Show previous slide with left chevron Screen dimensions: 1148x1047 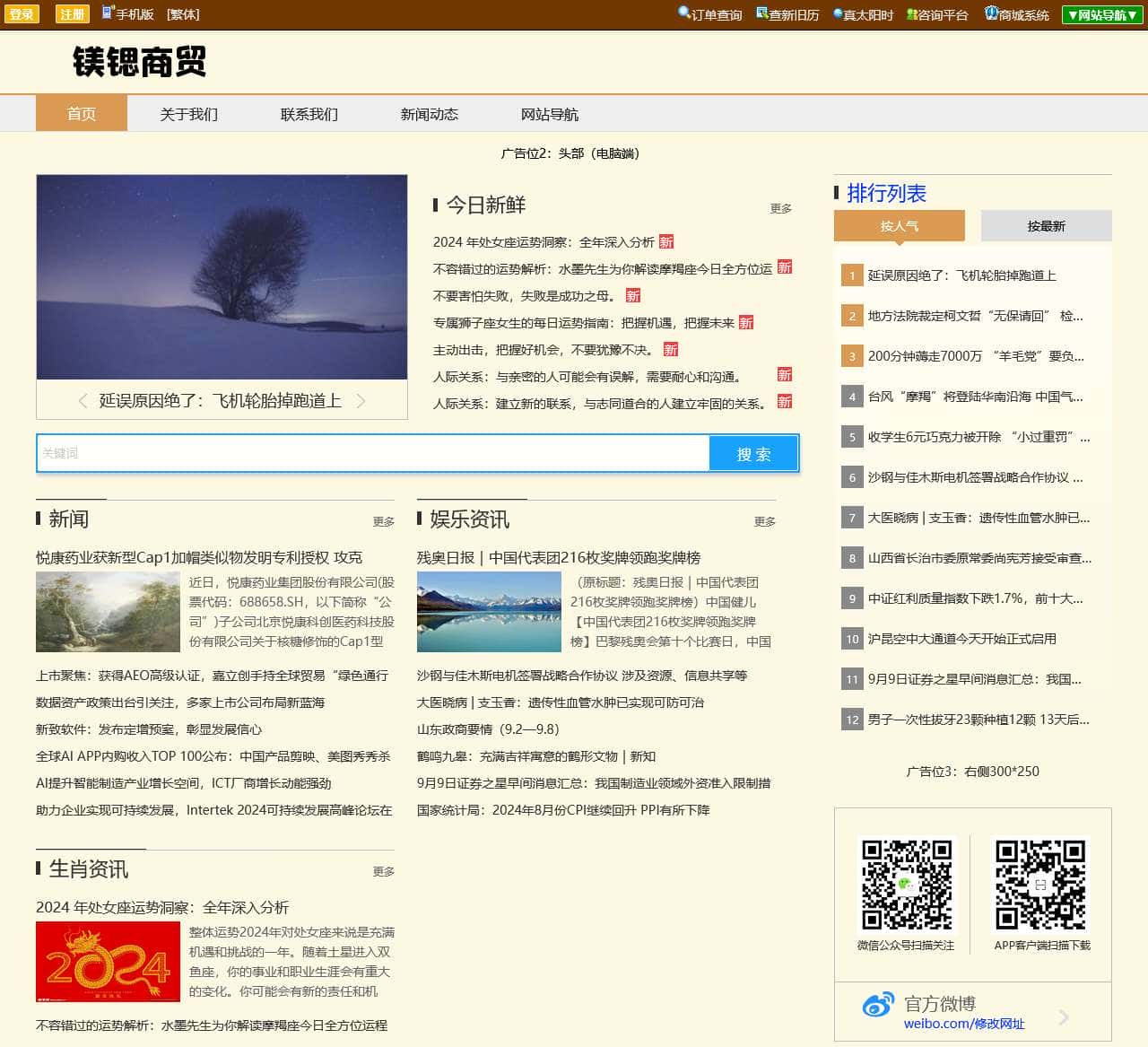pyautogui.click(x=83, y=401)
